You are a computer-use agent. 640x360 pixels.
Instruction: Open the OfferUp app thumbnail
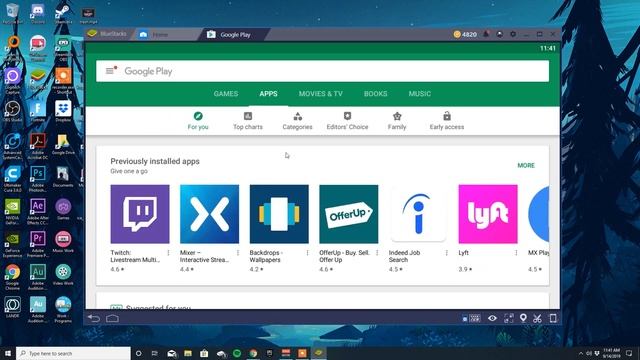[349, 214]
